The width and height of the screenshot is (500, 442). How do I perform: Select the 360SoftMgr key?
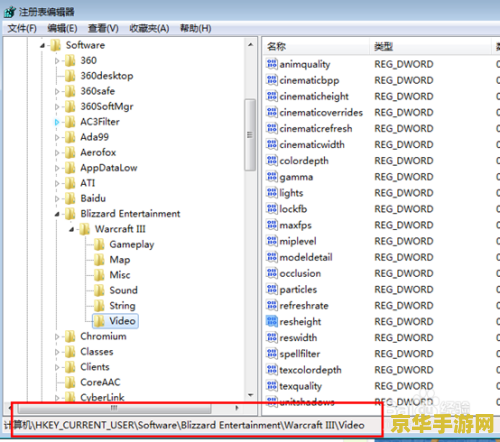tap(107, 107)
